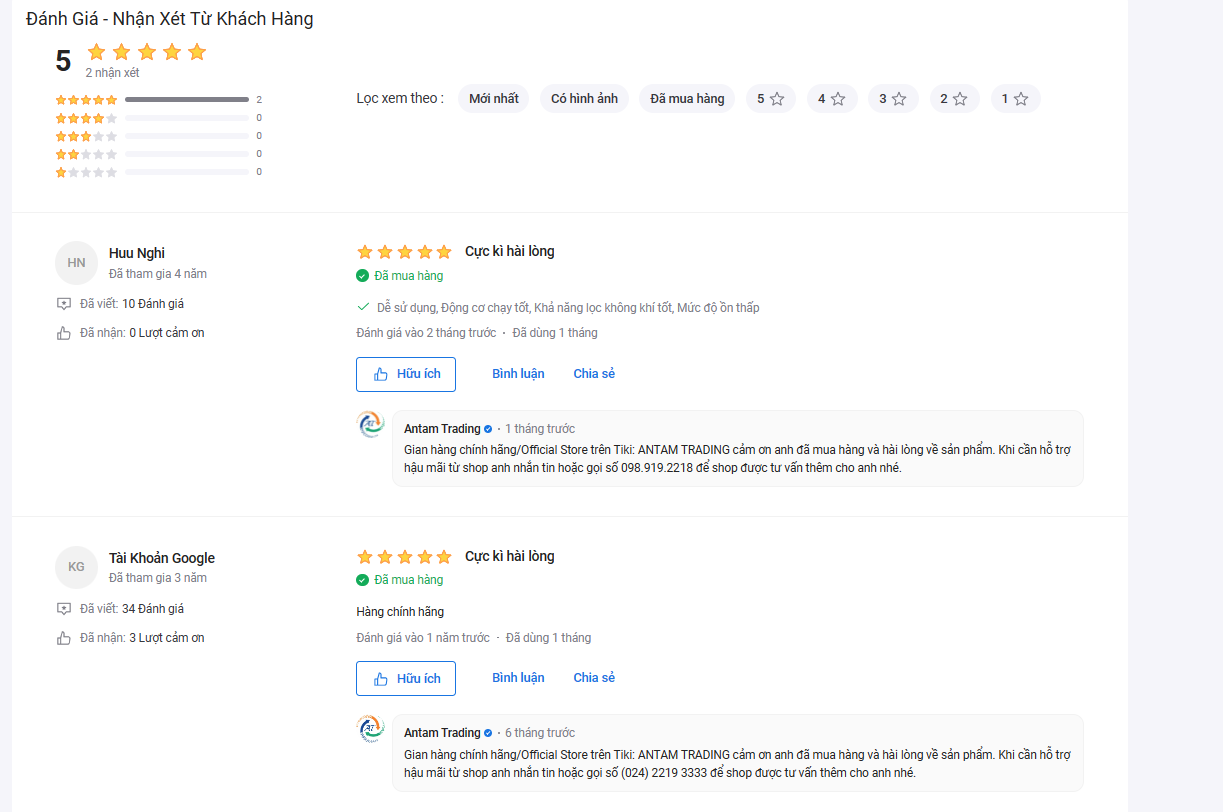Show reviews with 'Có hình ảnh'

tap(585, 99)
